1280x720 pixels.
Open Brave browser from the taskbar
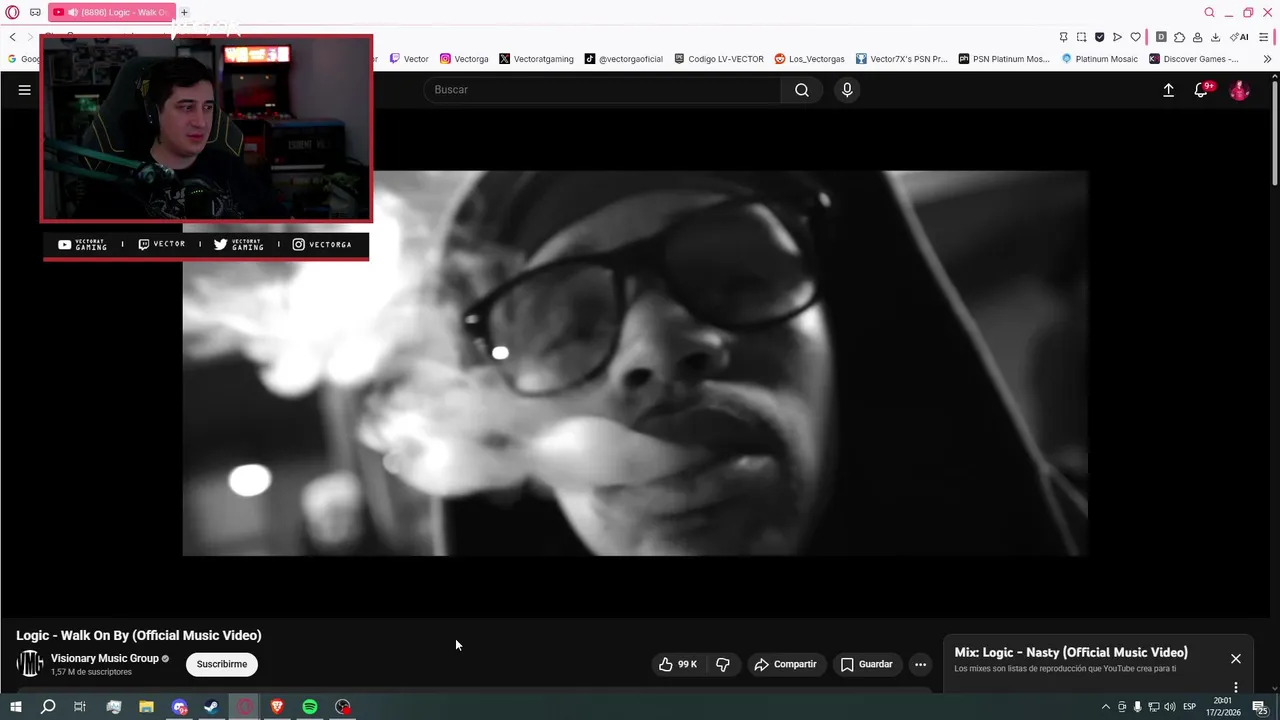277,707
